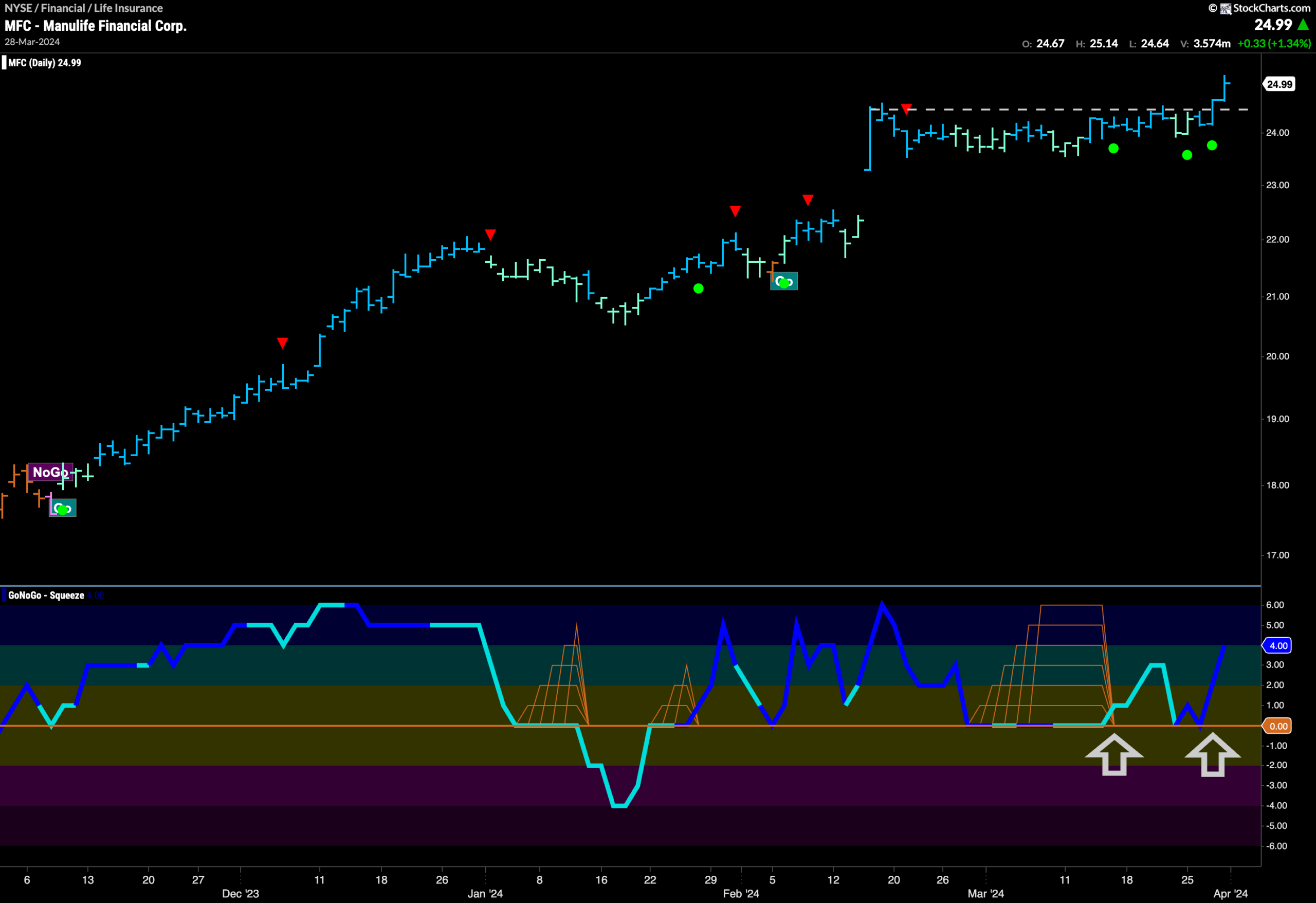Click the MFC (Daily) legend label
This screenshot has height=903, width=1316.
click(x=44, y=62)
